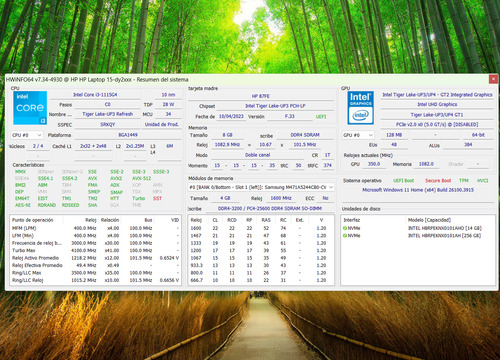
Task: Click the HVCI indicator
Action: click(482, 180)
